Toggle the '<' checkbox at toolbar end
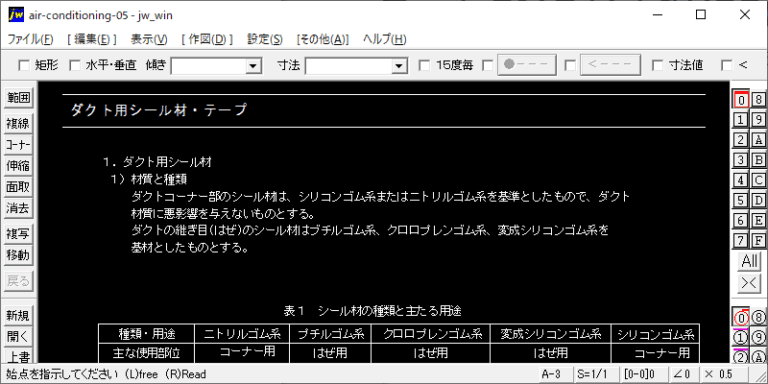Image resolution: width=768 pixels, height=384 pixels. 727,65
